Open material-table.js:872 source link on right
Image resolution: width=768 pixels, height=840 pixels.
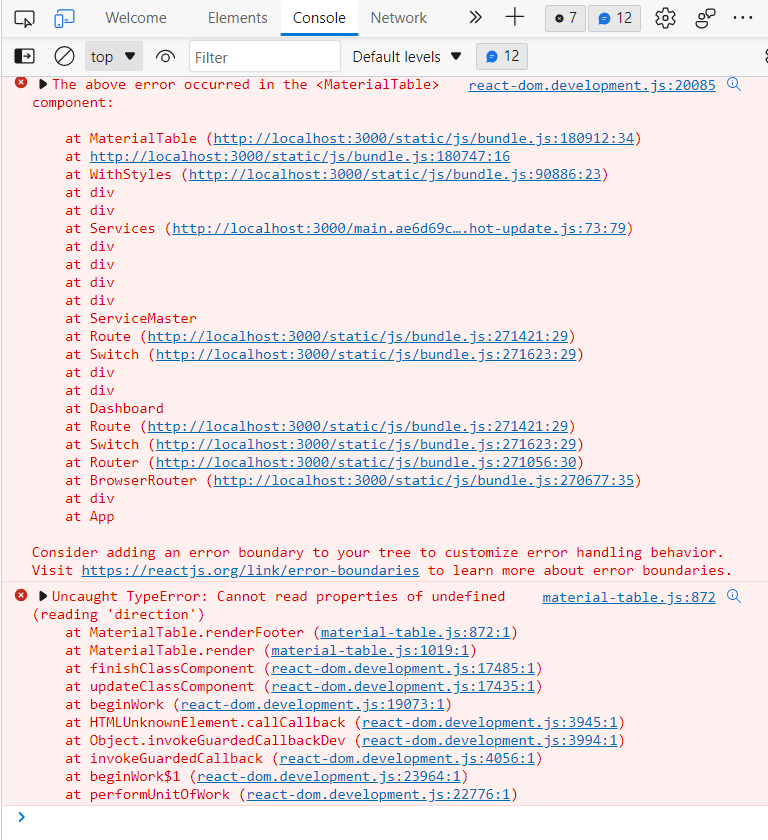pos(629,597)
